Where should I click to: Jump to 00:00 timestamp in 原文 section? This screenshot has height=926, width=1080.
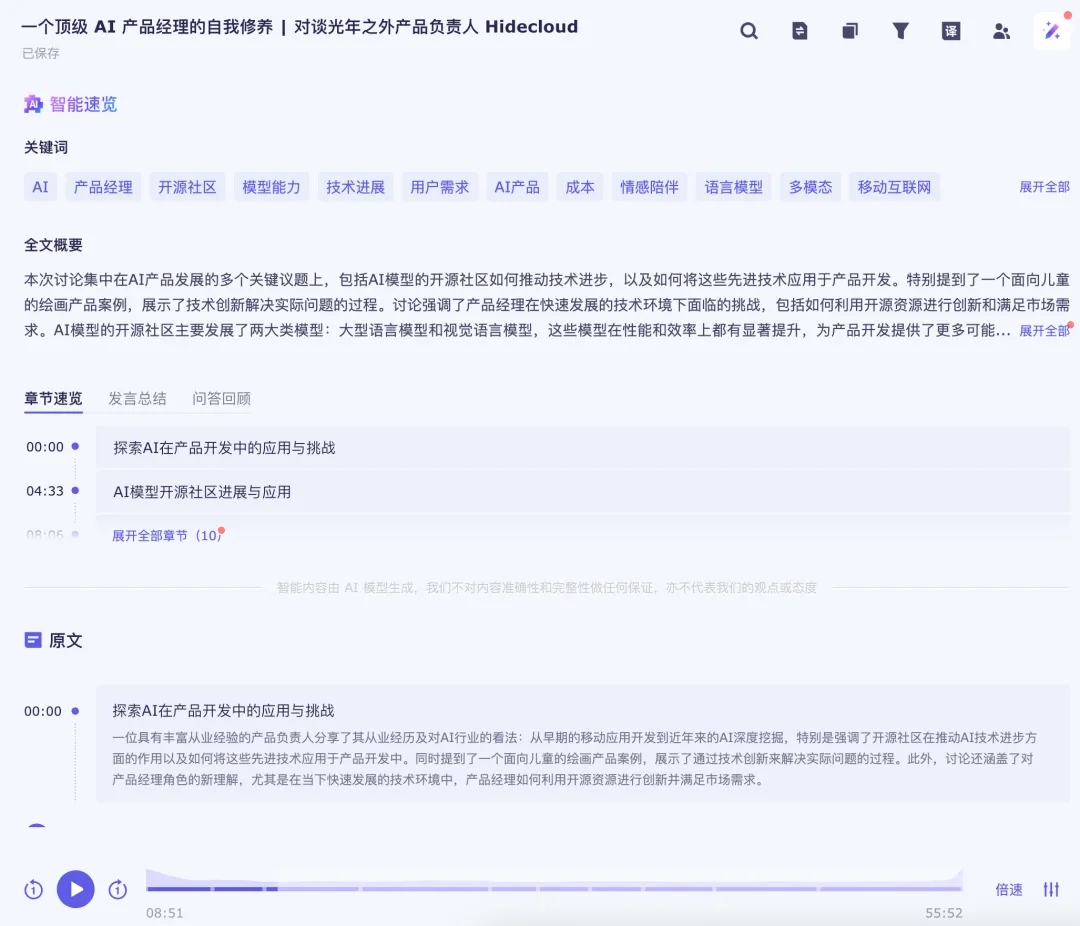(x=43, y=711)
